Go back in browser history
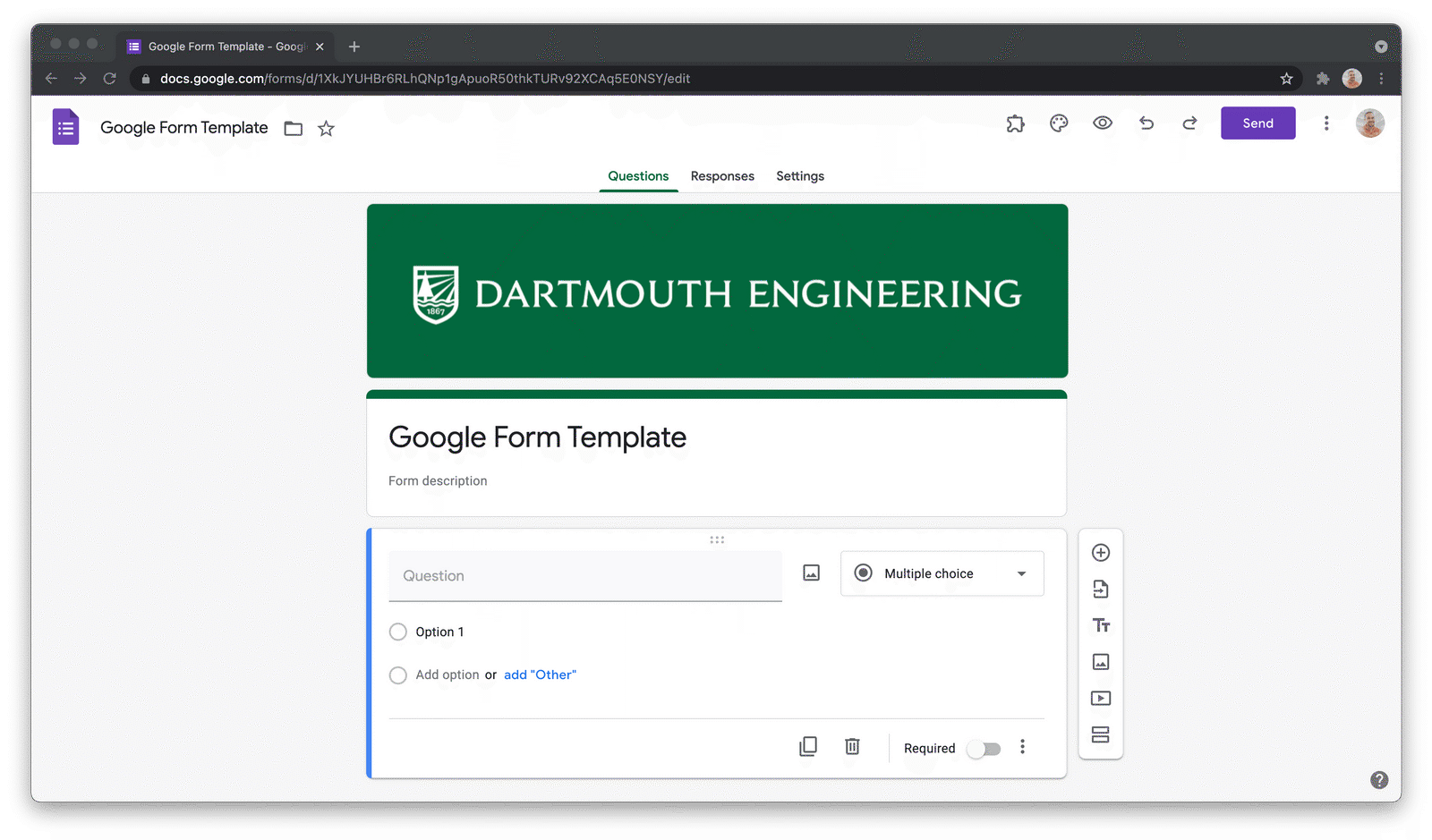This screenshot has height=840, width=1432. [x=51, y=79]
